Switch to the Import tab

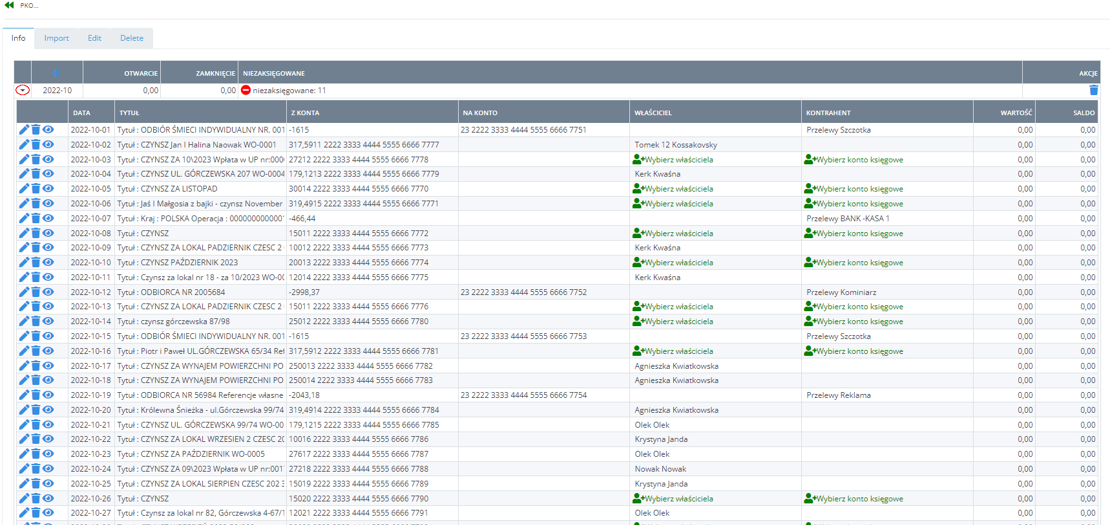pyautogui.click(x=56, y=38)
